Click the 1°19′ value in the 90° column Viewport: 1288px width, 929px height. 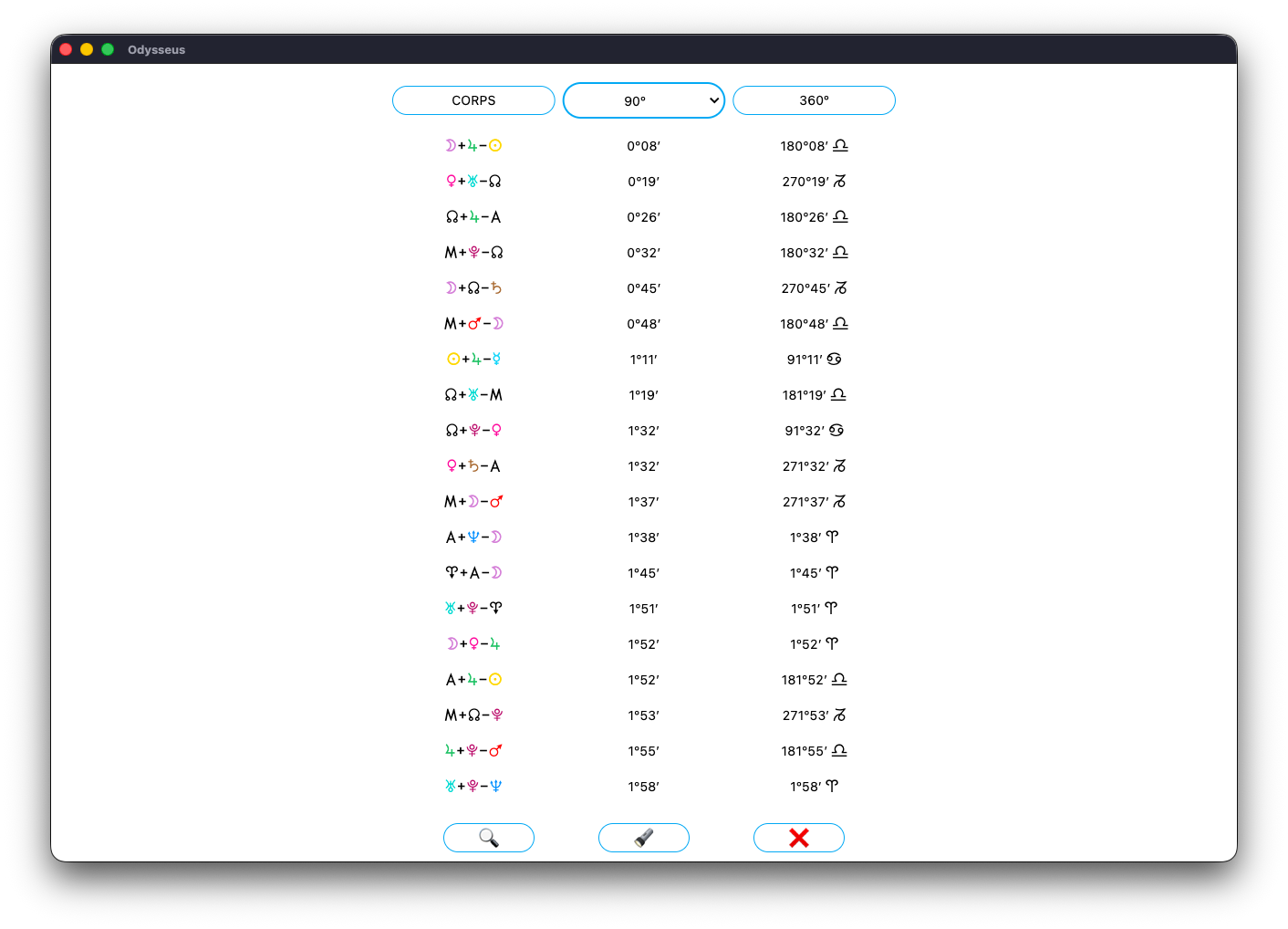(643, 395)
